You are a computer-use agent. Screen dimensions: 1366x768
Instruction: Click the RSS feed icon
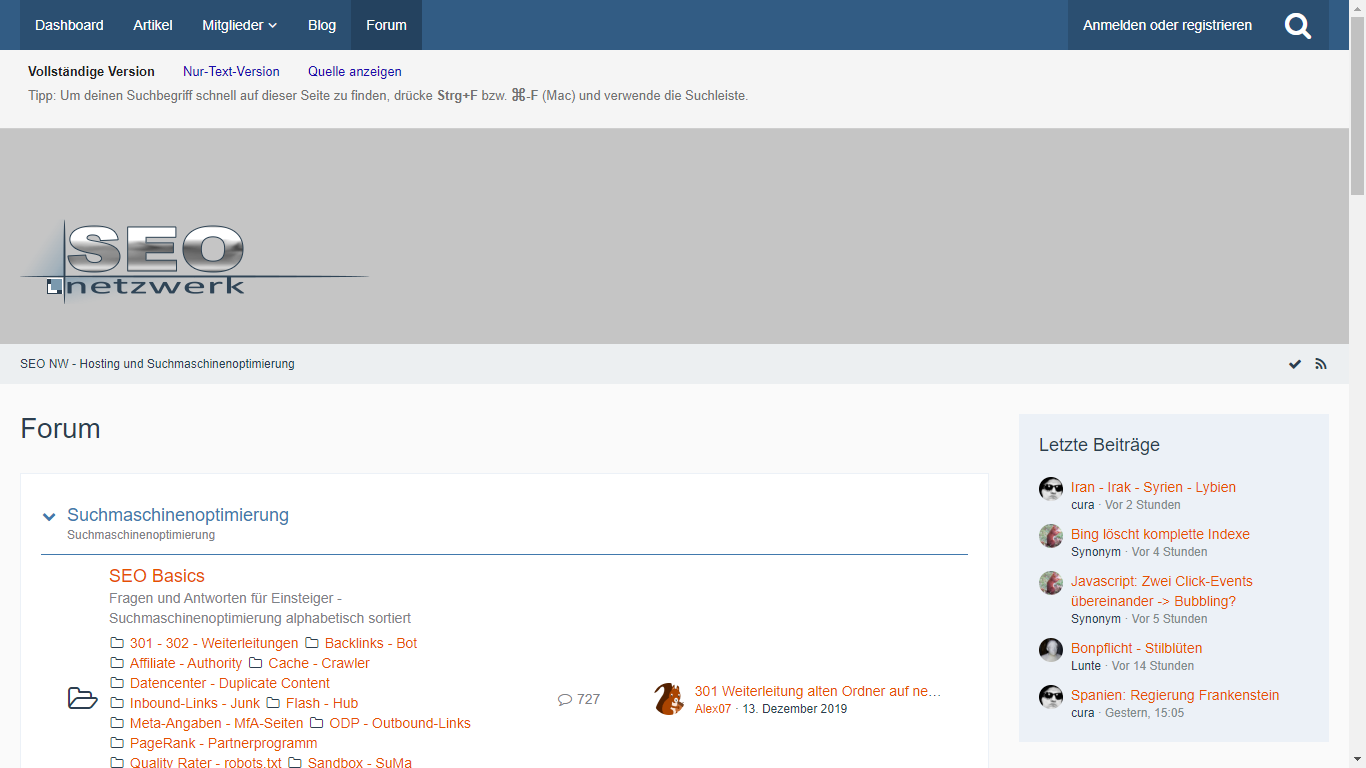[x=1321, y=364]
